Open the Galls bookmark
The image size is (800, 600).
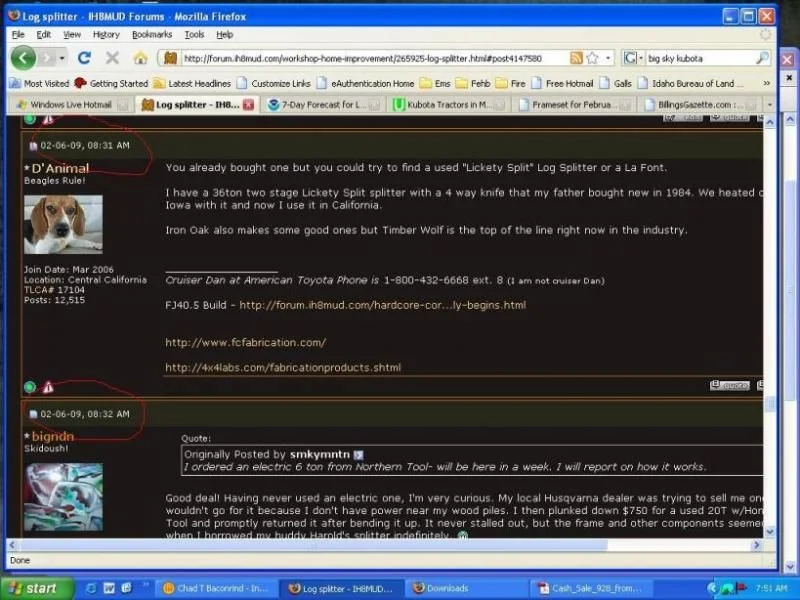click(x=616, y=83)
